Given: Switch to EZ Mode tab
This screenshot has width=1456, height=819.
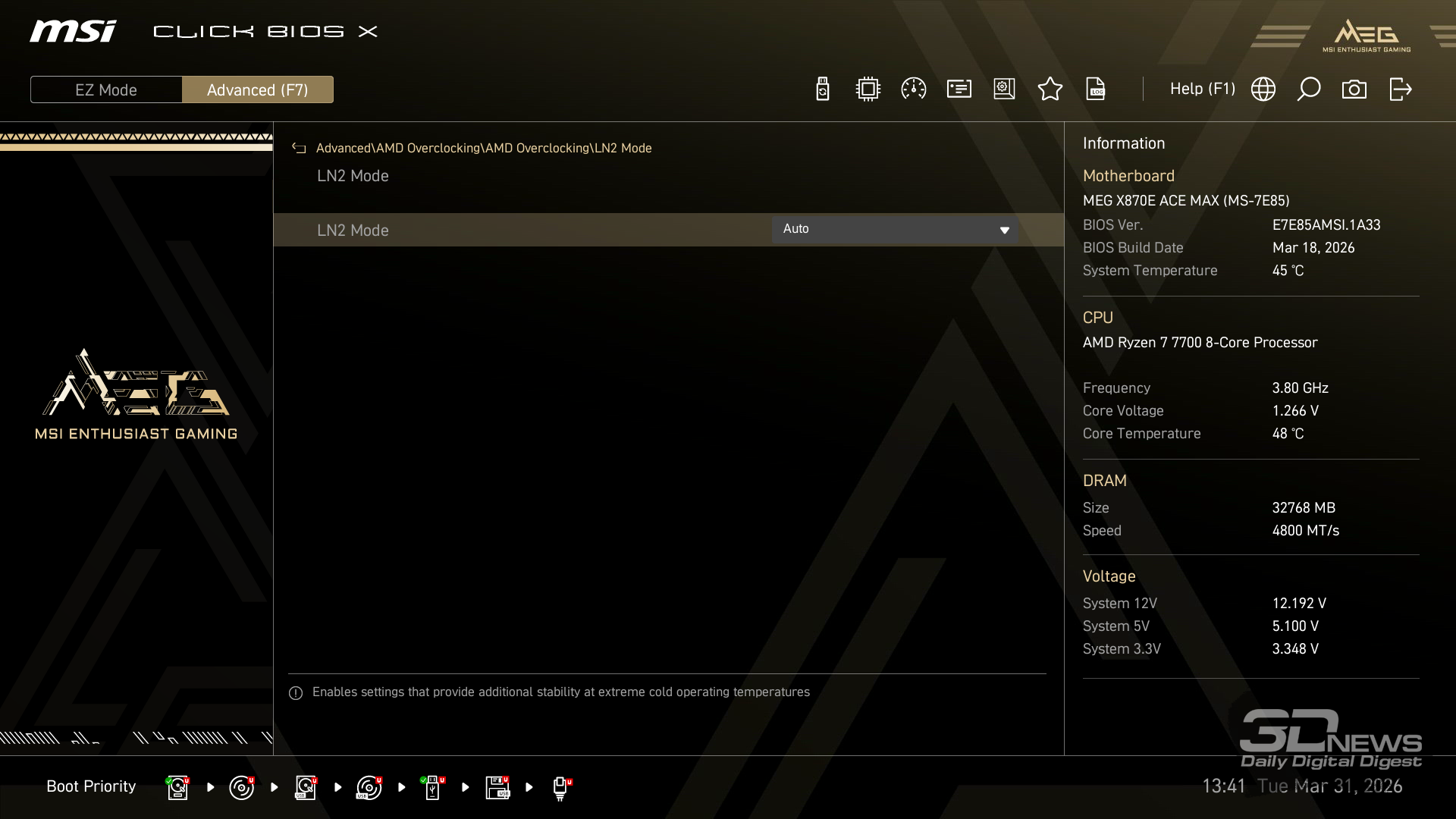Looking at the screenshot, I should 106,89.
